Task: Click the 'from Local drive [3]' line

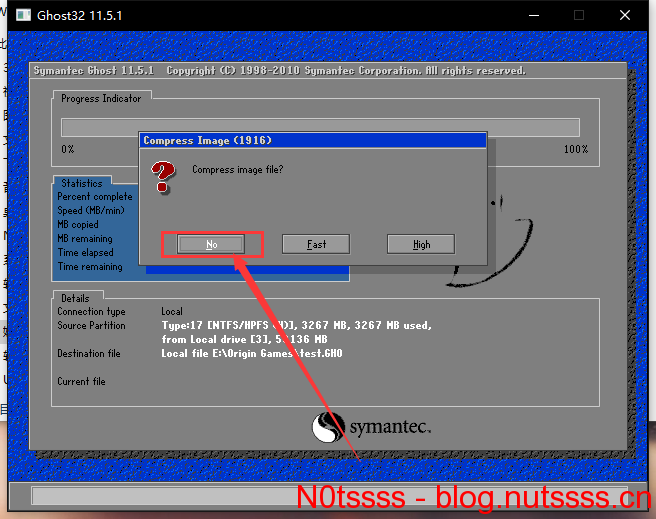Action: (244, 339)
